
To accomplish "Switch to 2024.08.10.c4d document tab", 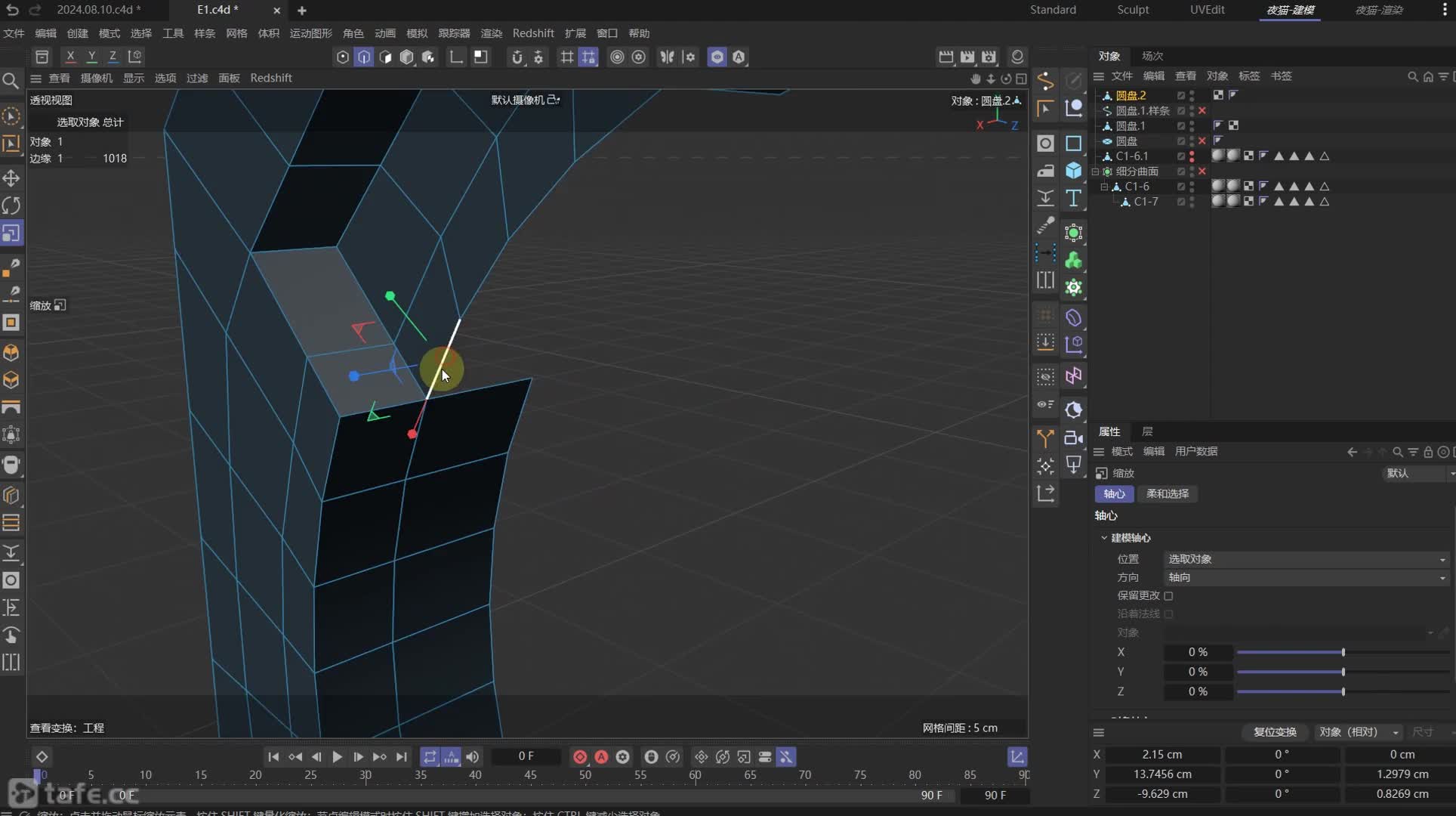I will tap(99, 10).
